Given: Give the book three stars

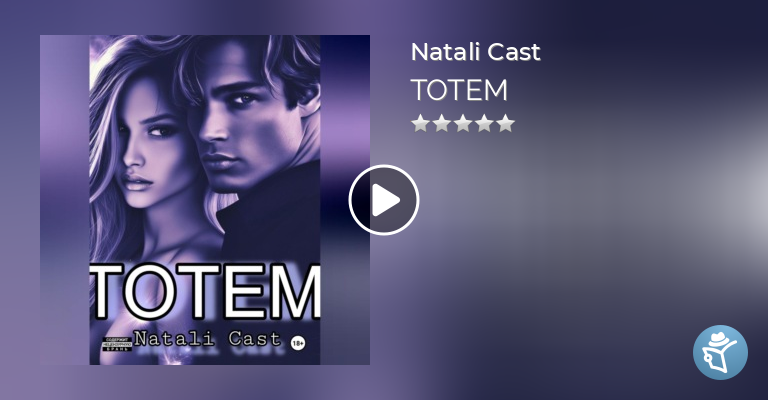Looking at the screenshot, I should [463, 123].
